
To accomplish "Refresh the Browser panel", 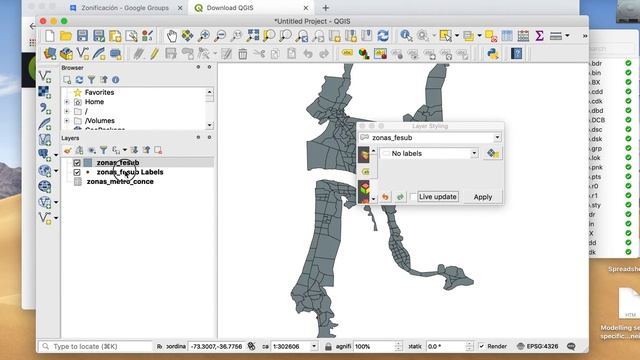I will (79, 80).
